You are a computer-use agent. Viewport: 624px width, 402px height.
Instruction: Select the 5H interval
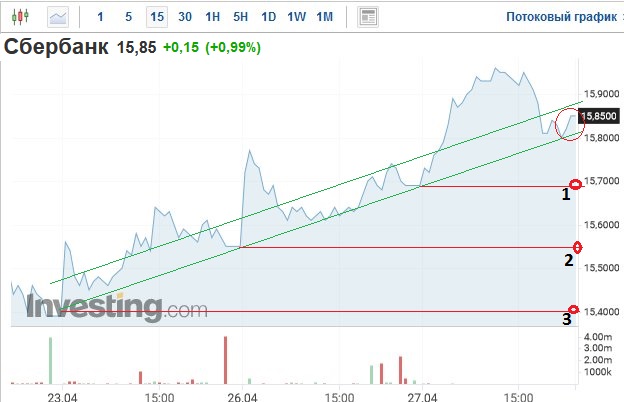tap(240, 17)
